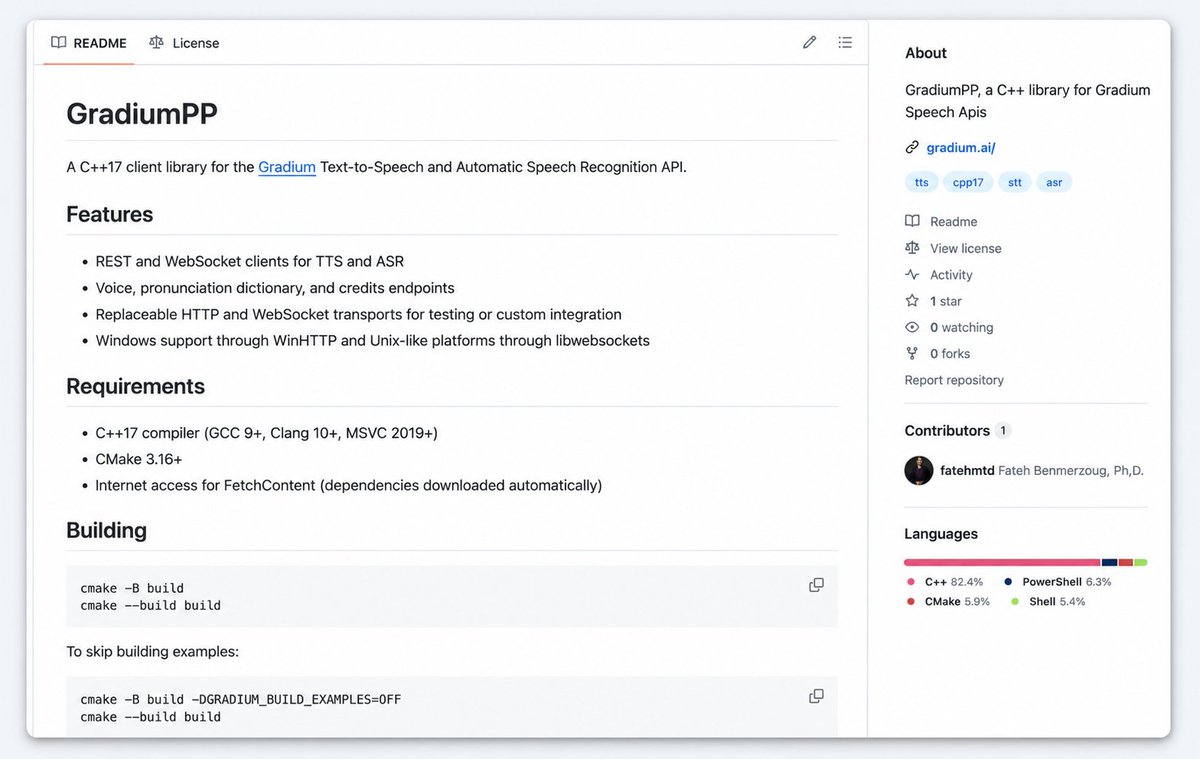Open the README outline list icon
Image resolution: width=1200 pixels, height=759 pixels.
(845, 42)
